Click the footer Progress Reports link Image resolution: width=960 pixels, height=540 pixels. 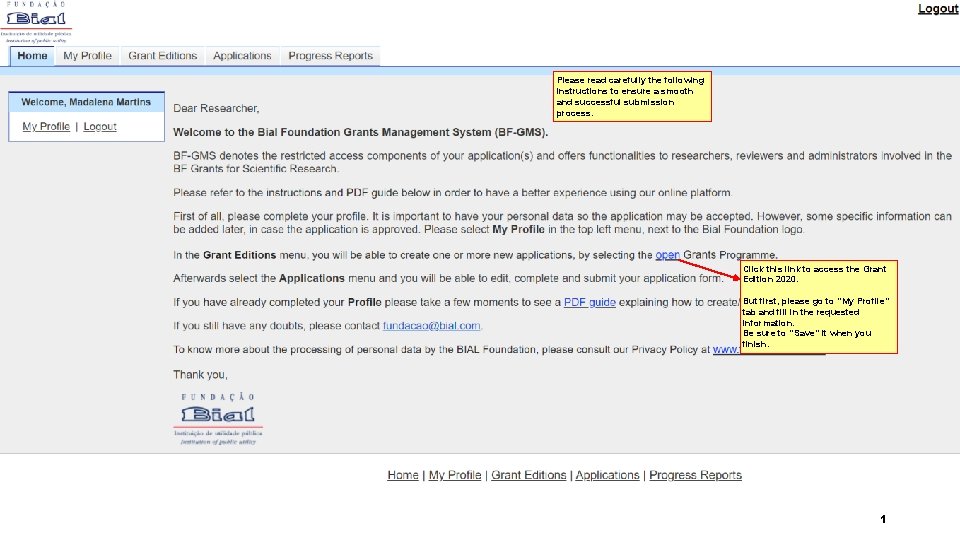[696, 475]
